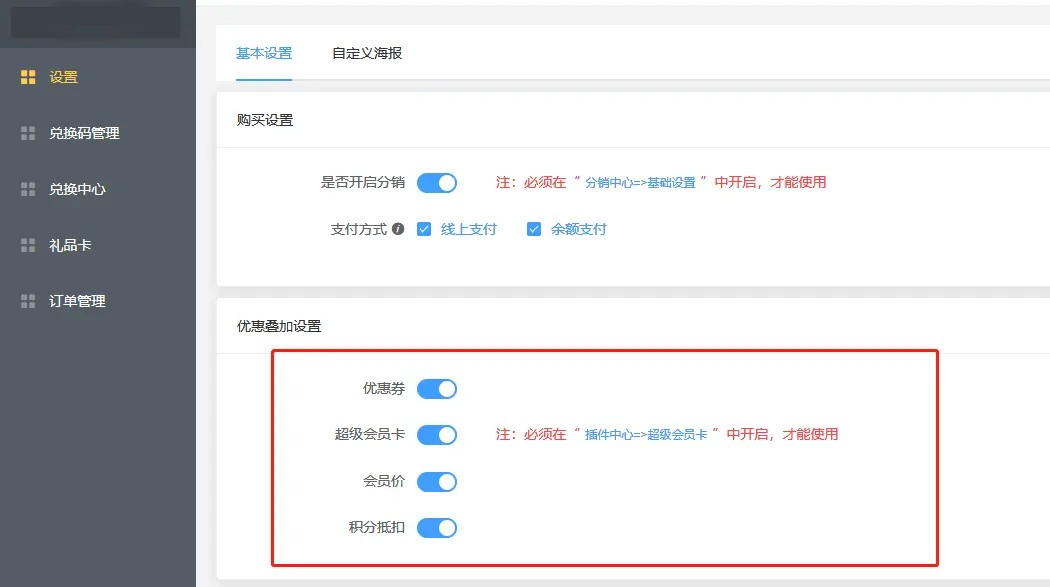Image resolution: width=1050 pixels, height=587 pixels.
Task: Click the 线上支付 label text
Action: click(469, 230)
